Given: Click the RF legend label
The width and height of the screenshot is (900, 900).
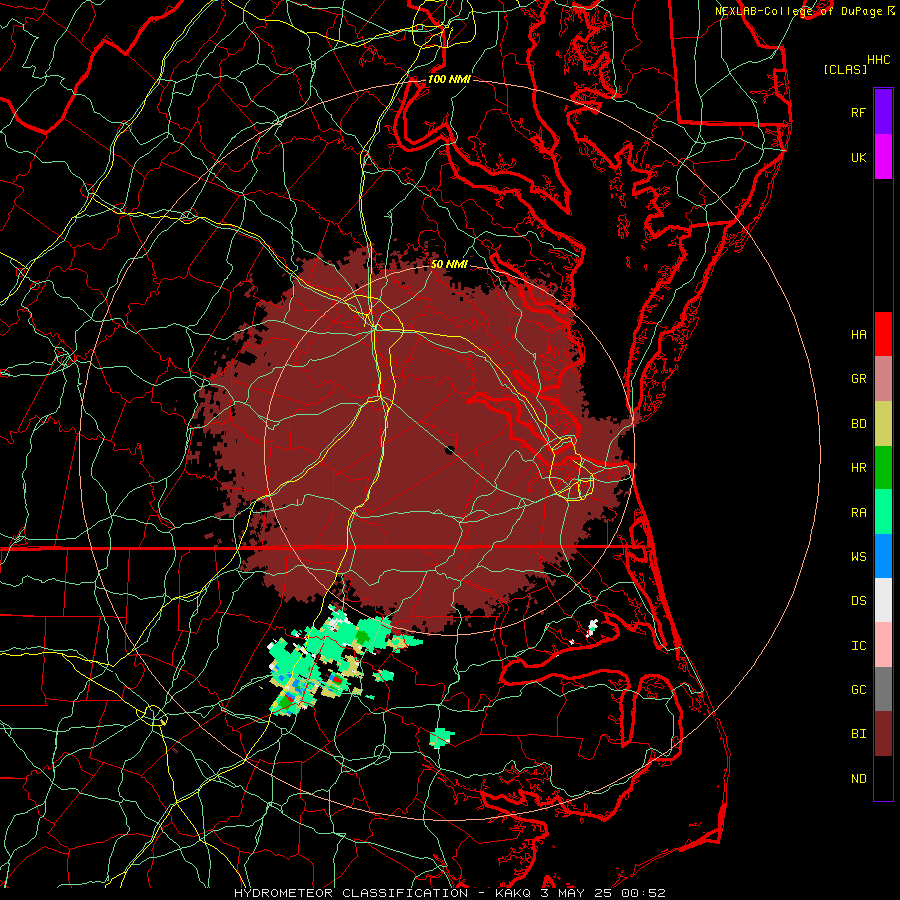Looking at the screenshot, I should tap(858, 112).
